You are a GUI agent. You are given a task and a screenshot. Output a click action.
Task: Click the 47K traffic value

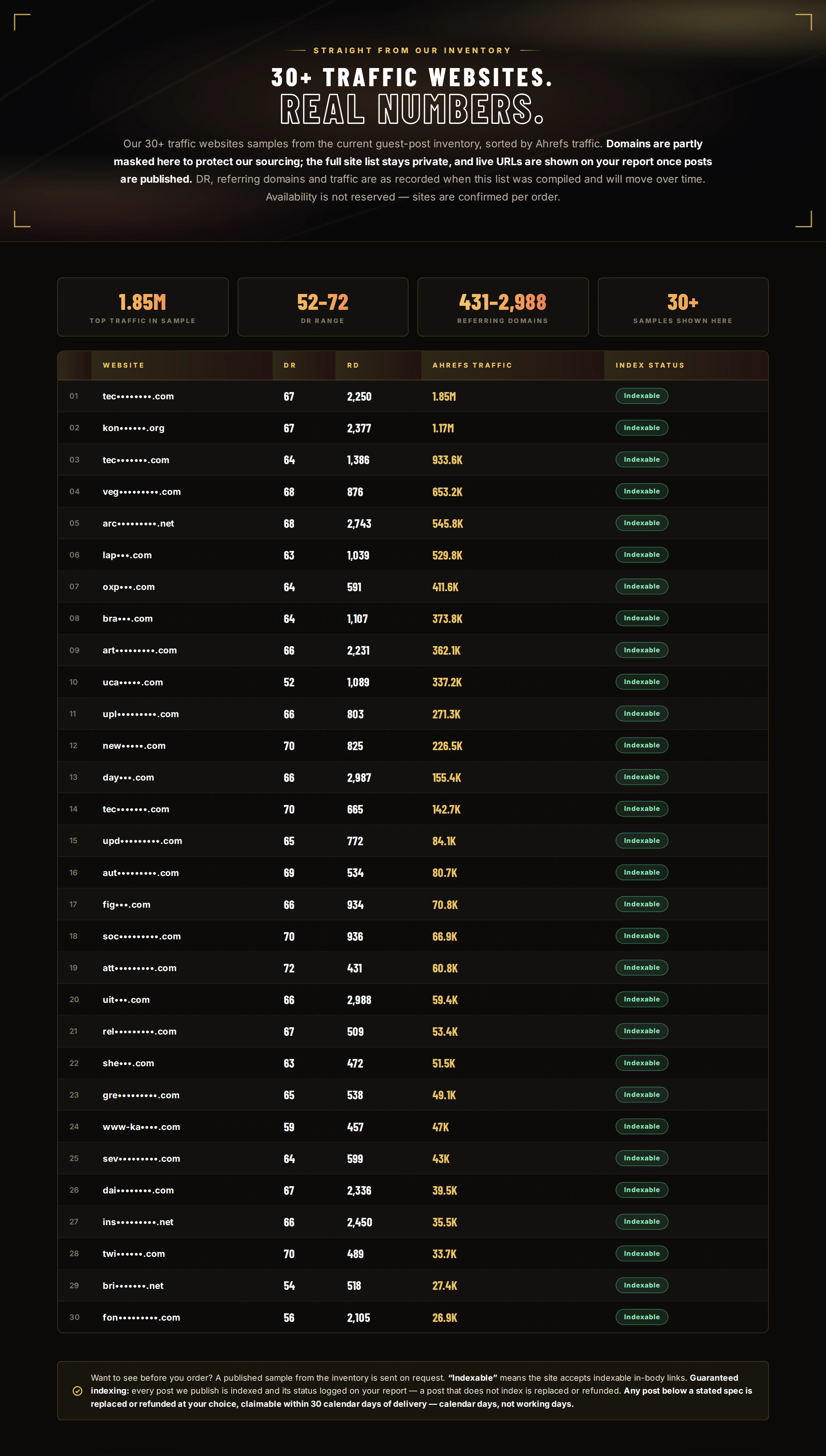coord(440,1127)
